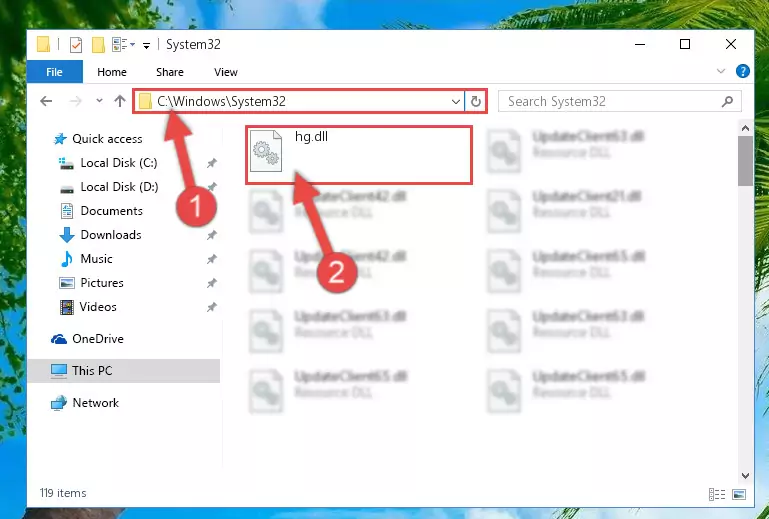Viewport: 769px width, 519px height.
Task: Expand the ribbon with the chevron
Action: click(x=720, y=71)
